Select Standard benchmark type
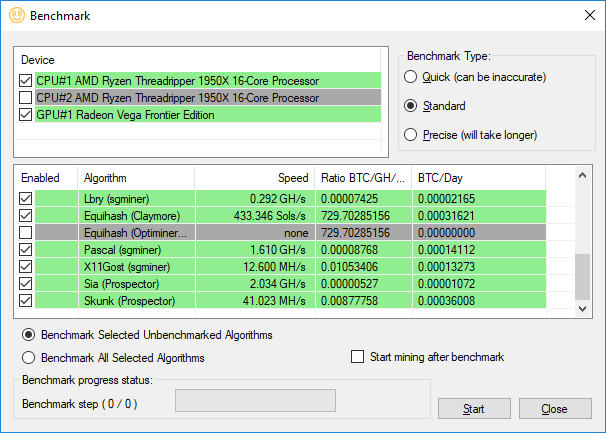Screen dimensions: 606x433 [x=410, y=106]
